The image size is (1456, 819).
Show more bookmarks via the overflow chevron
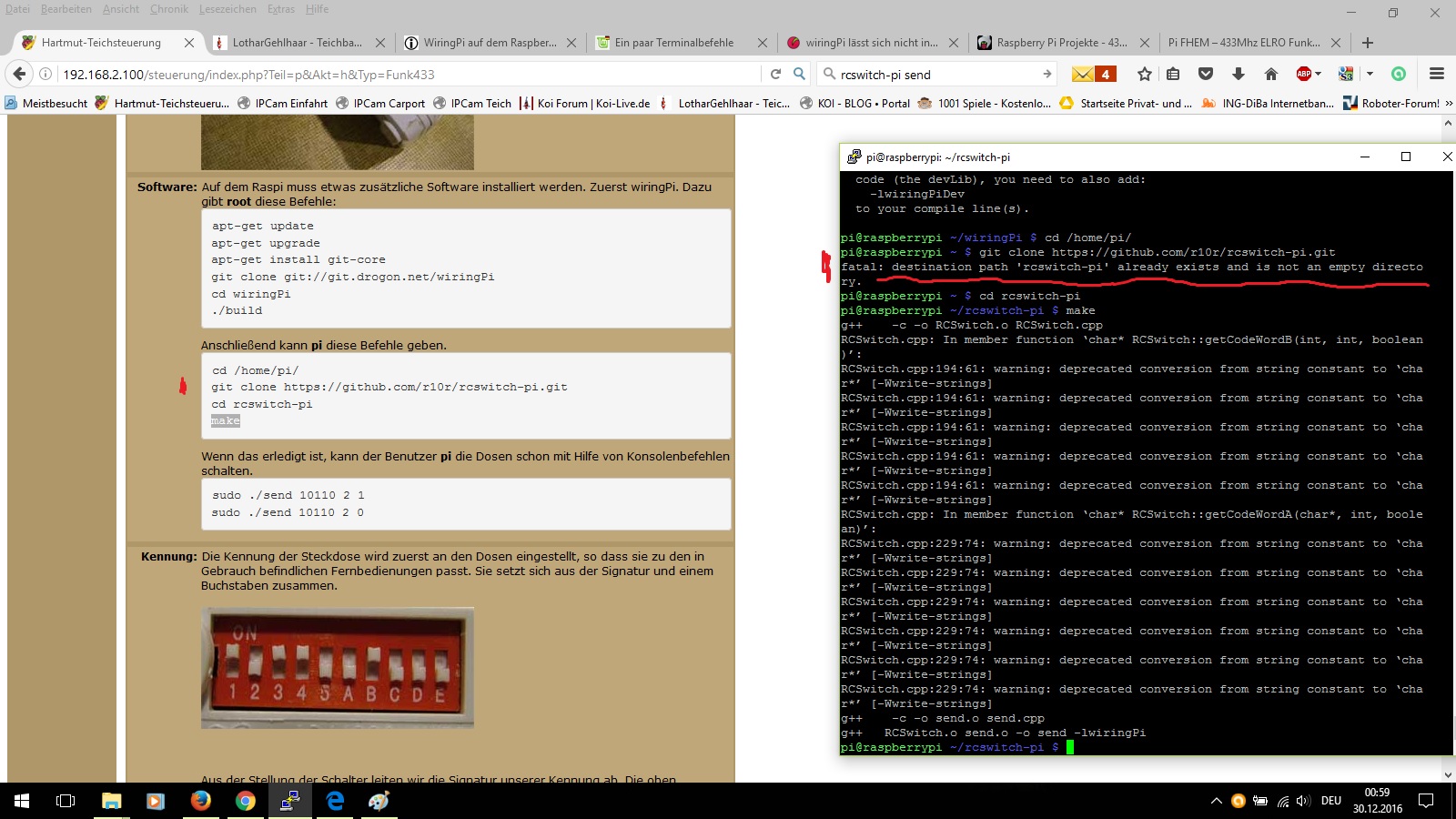pos(1449,104)
